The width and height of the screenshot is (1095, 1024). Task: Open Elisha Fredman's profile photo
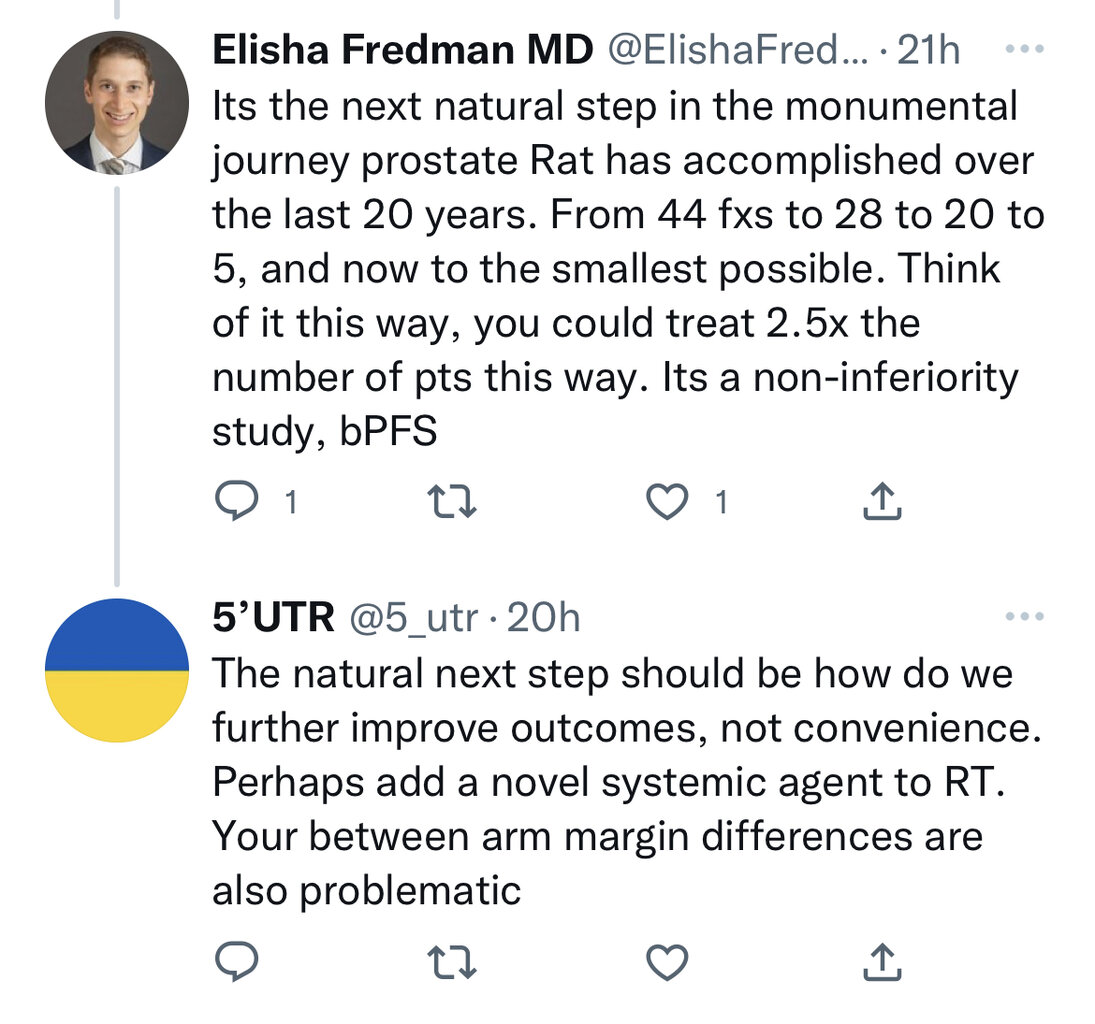[x=117, y=102]
